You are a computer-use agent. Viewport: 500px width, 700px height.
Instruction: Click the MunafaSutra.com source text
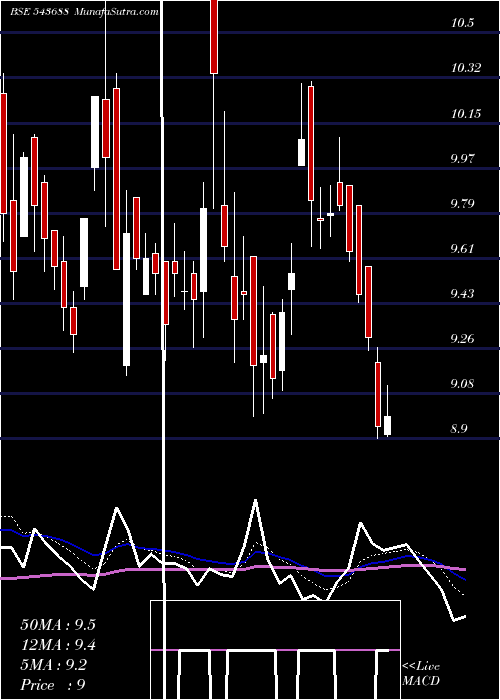click(117, 12)
